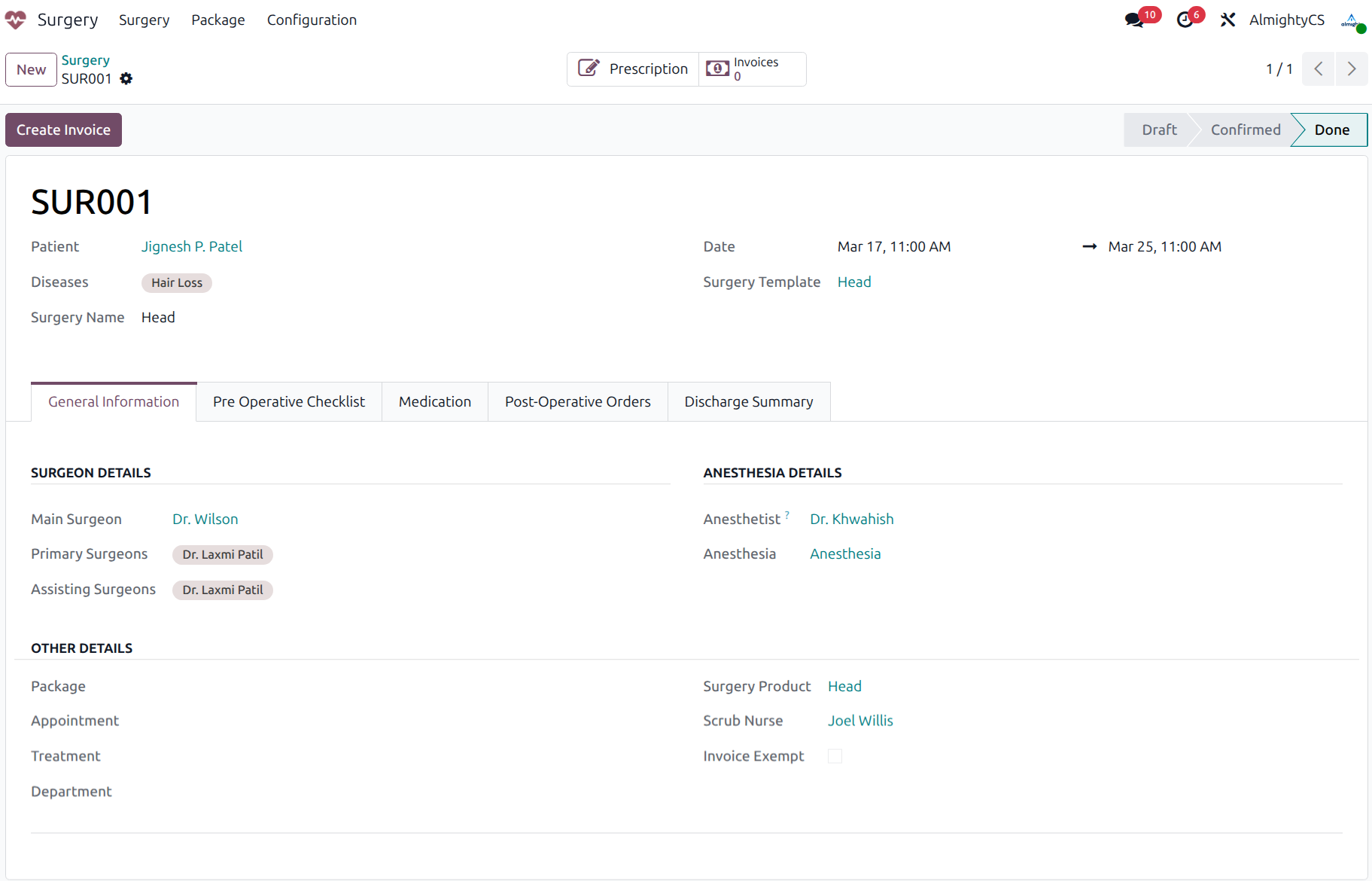Click the Anesthetist help question mark
1372x881 pixels.
click(x=787, y=515)
